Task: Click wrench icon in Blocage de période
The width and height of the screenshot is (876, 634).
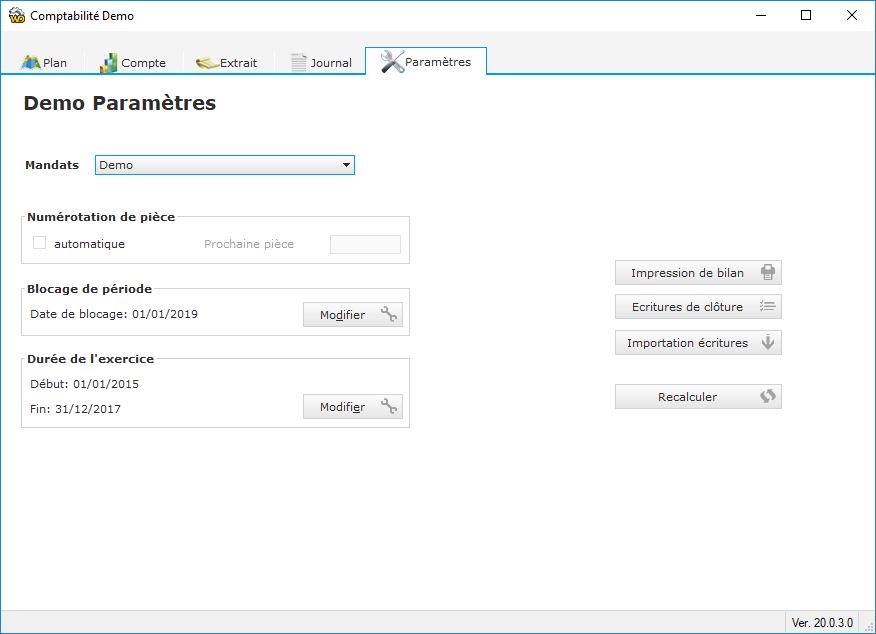Action: click(x=389, y=314)
